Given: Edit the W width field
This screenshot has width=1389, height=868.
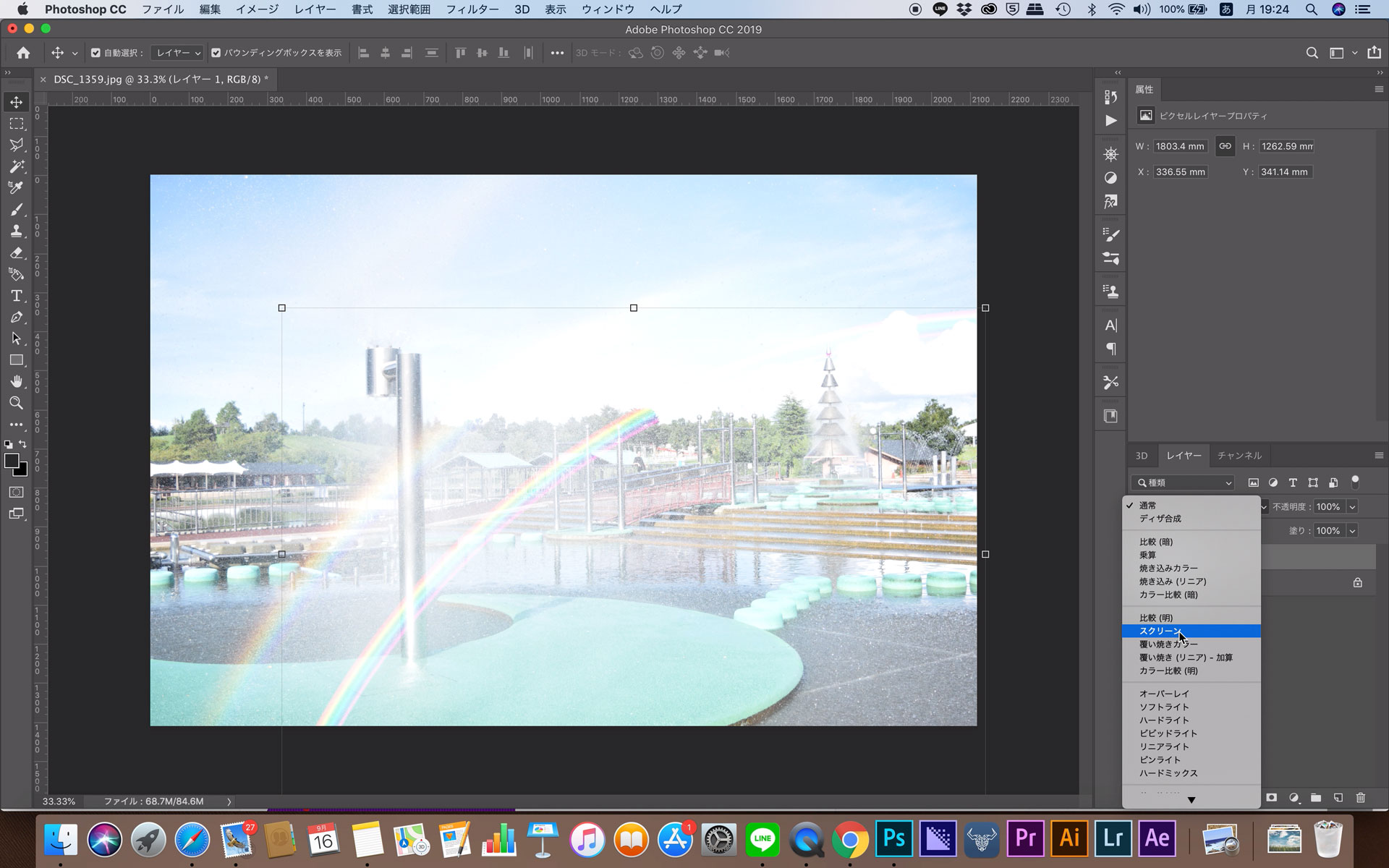Looking at the screenshot, I should (1180, 146).
